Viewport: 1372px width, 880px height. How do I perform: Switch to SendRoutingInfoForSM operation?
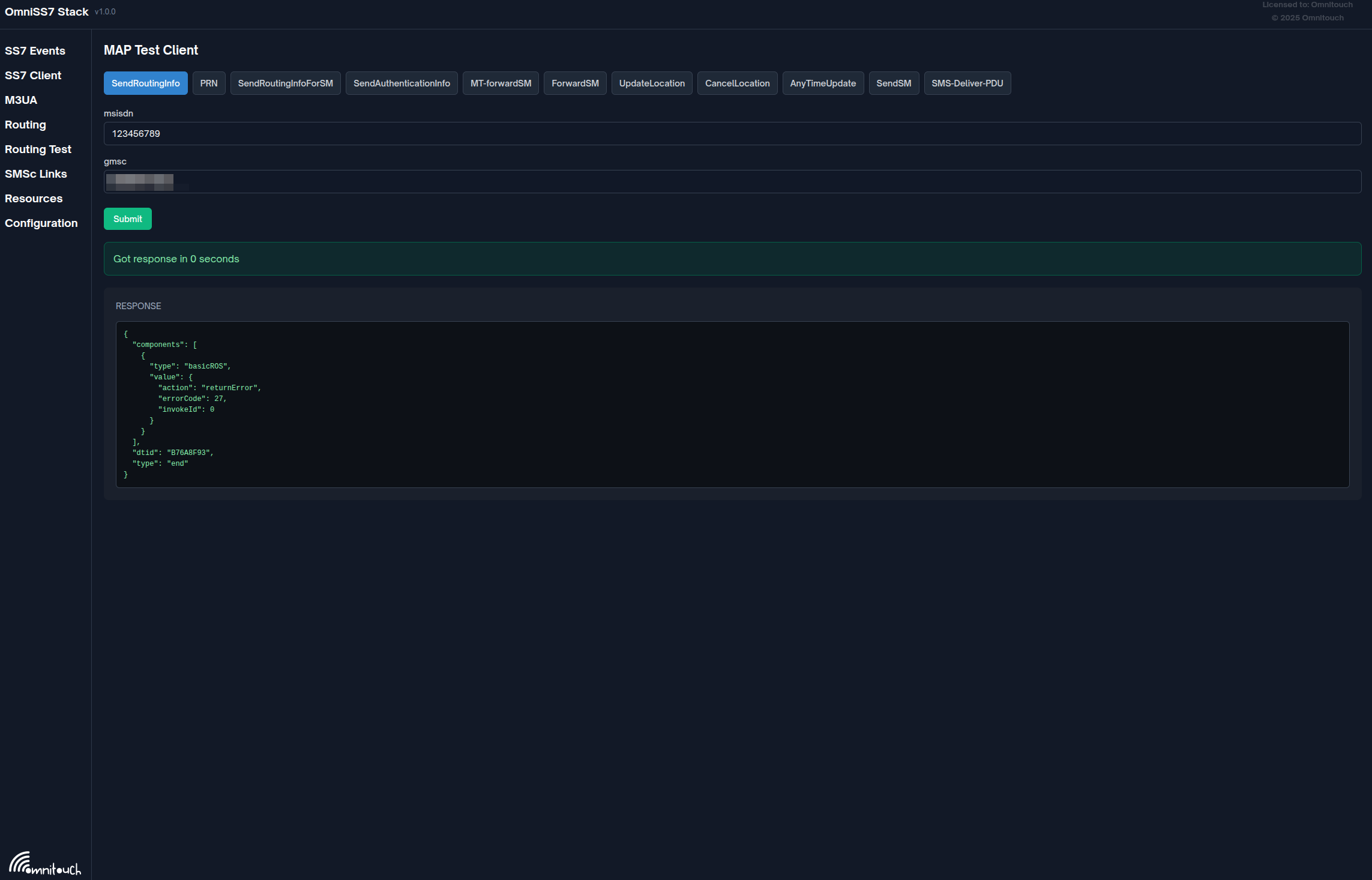[285, 83]
